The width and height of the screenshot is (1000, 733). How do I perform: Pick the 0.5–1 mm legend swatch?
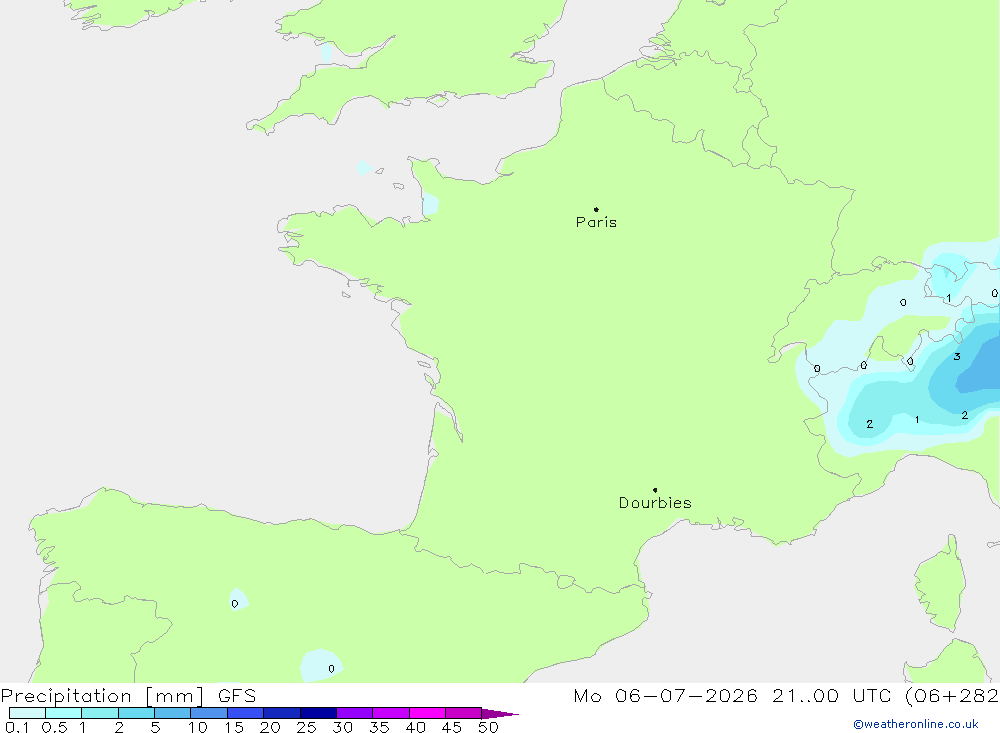click(x=64, y=713)
